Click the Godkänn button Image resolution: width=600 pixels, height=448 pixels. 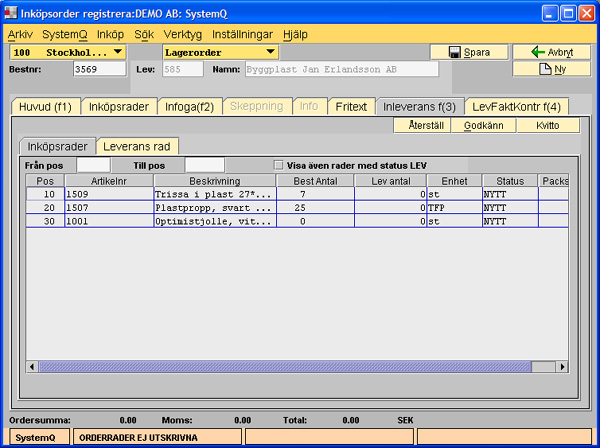[484, 125]
